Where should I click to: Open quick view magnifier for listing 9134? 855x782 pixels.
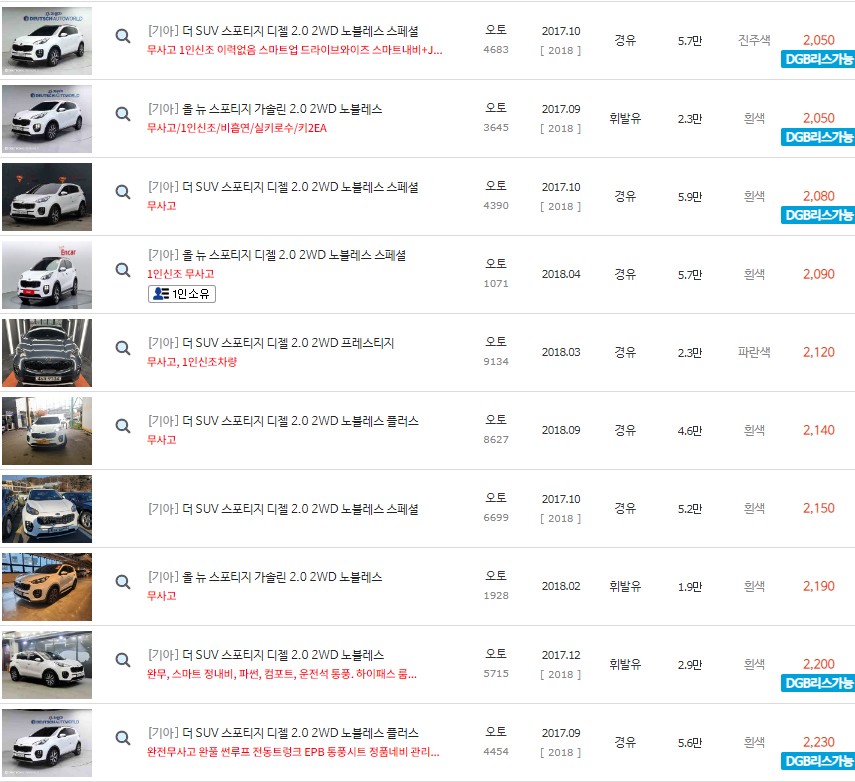(123, 348)
